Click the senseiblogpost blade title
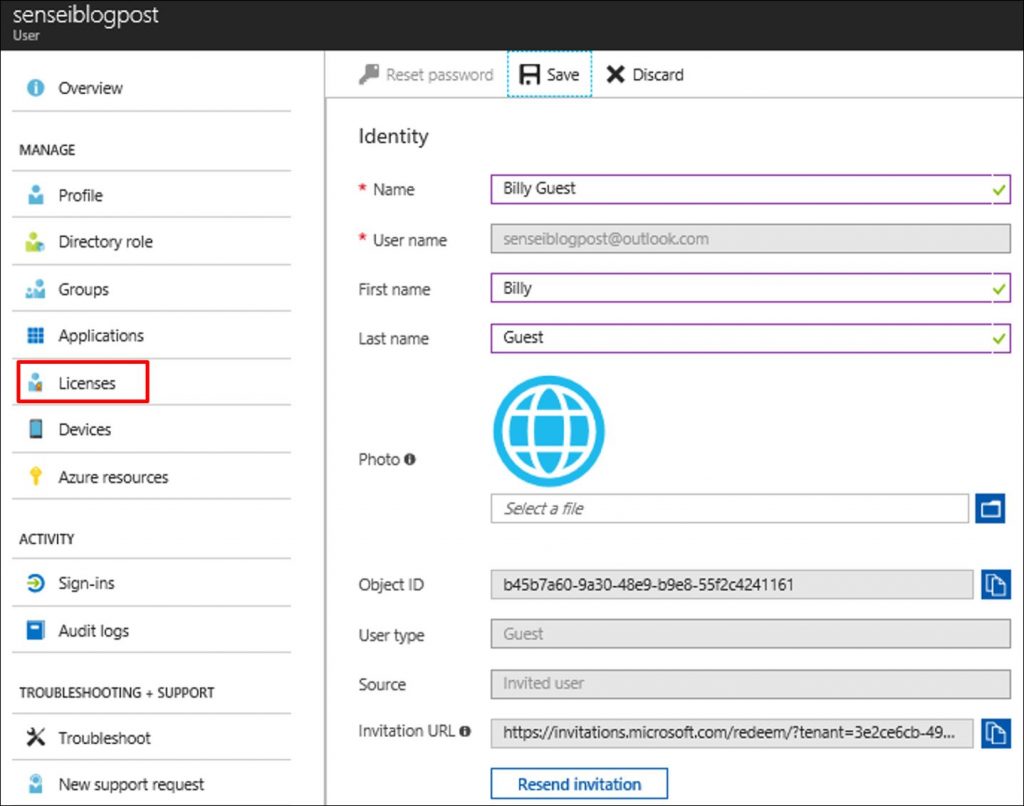The image size is (1024, 806). point(86,14)
